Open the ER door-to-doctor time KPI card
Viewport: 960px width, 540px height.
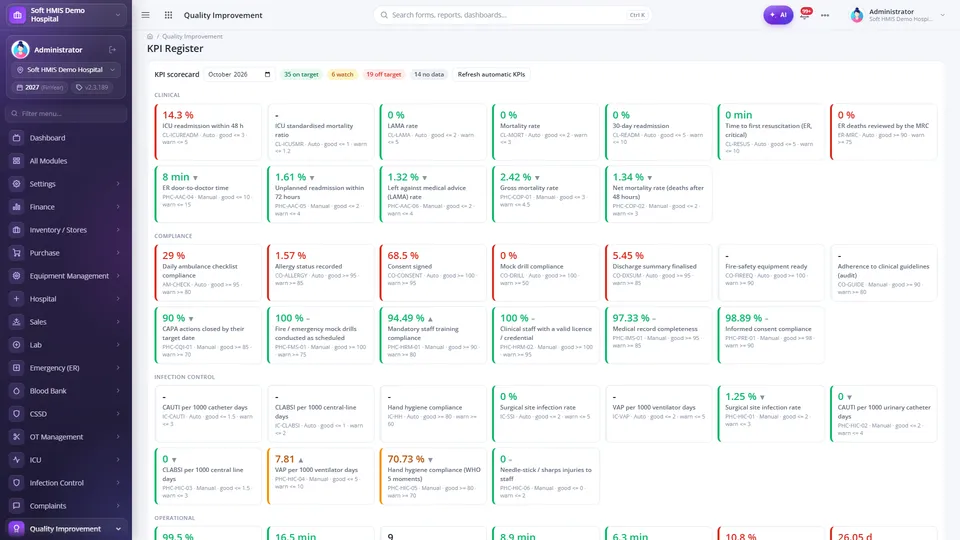(208, 194)
